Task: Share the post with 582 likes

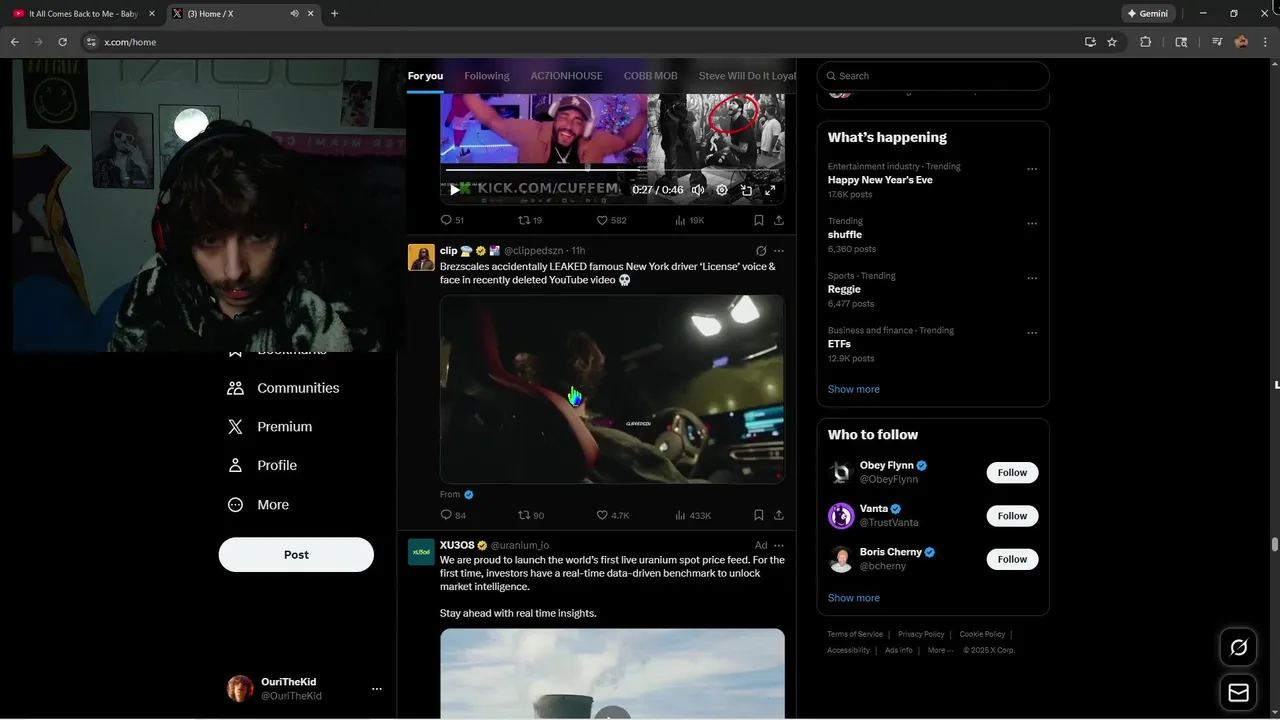Action: 779,220
